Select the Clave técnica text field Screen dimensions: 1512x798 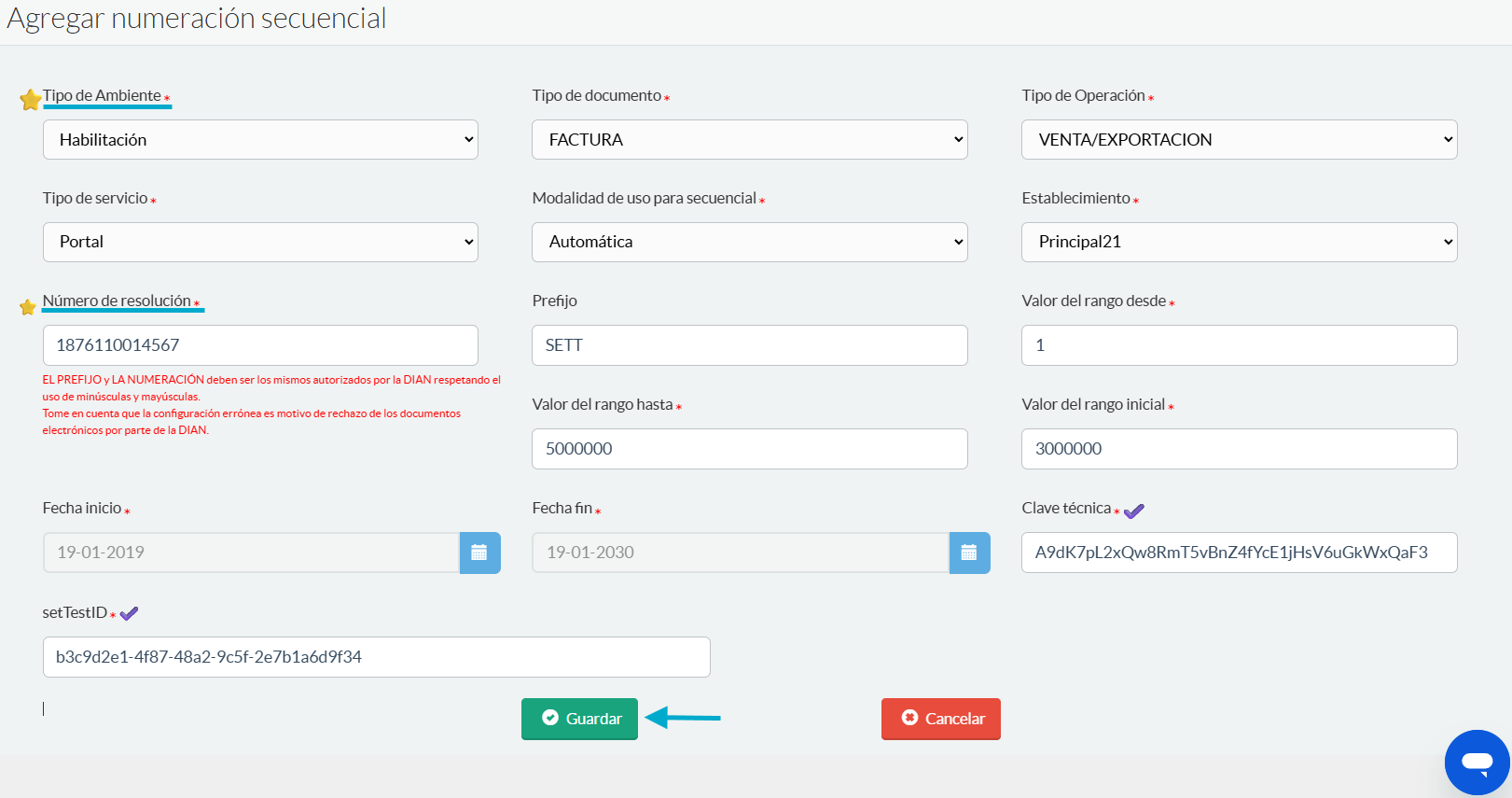[1239, 553]
